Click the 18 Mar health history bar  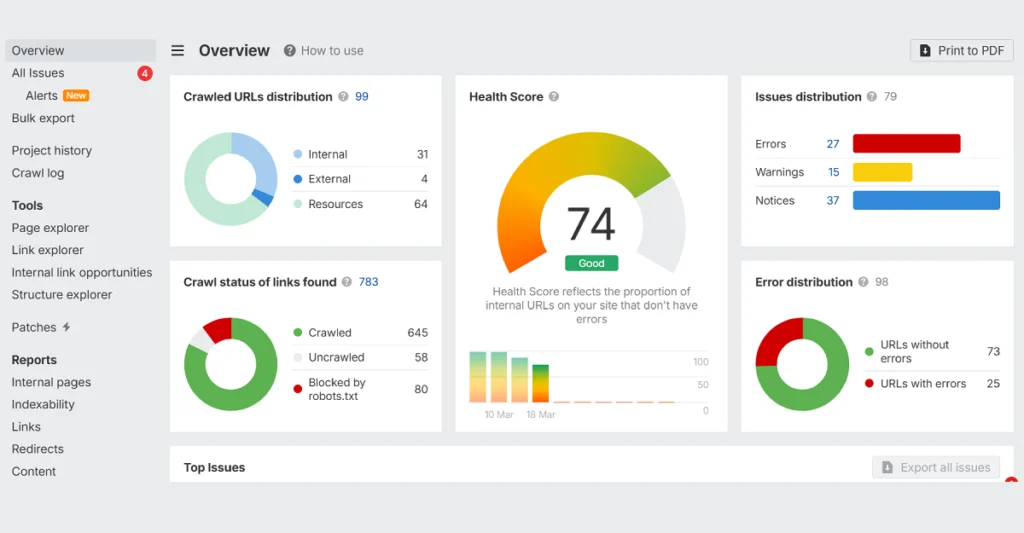[540, 383]
